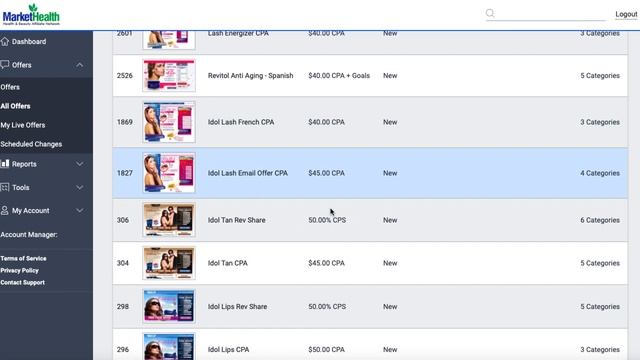Open Contact Support link
The height and width of the screenshot is (360, 640).
22,282
